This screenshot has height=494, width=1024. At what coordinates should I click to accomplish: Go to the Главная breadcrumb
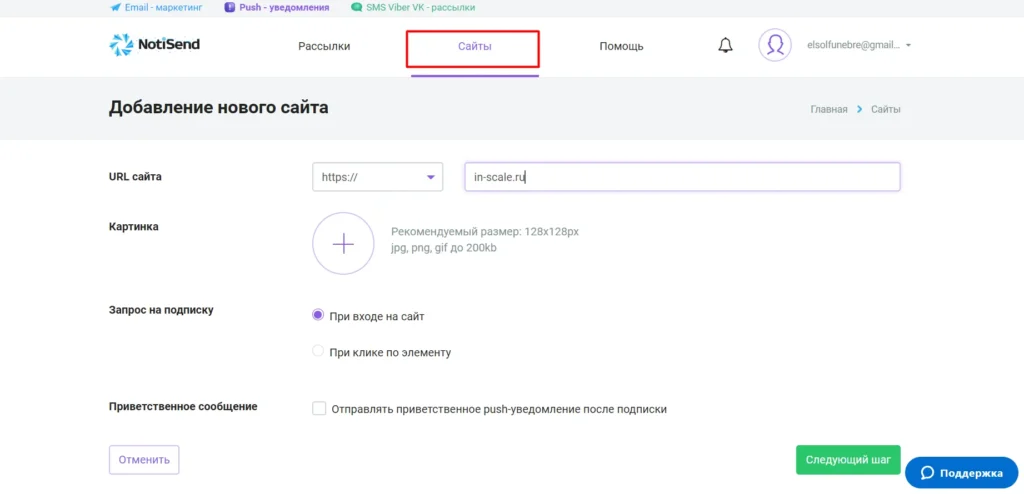(829, 109)
